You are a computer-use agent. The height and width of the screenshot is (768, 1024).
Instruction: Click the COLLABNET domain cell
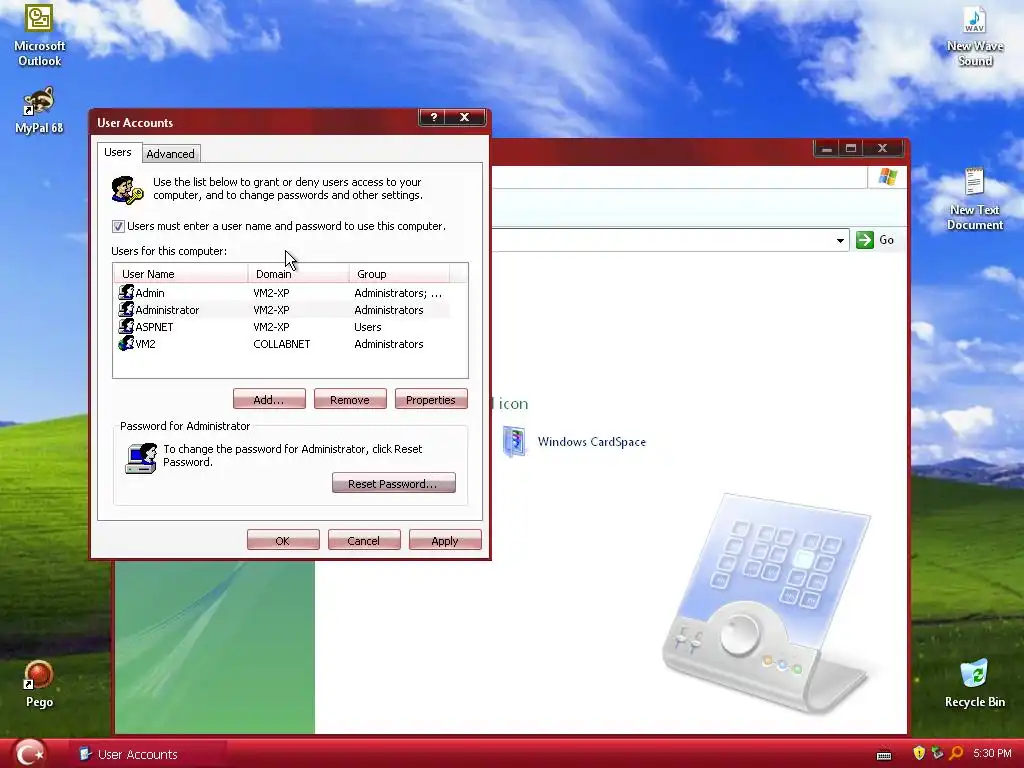(x=281, y=344)
